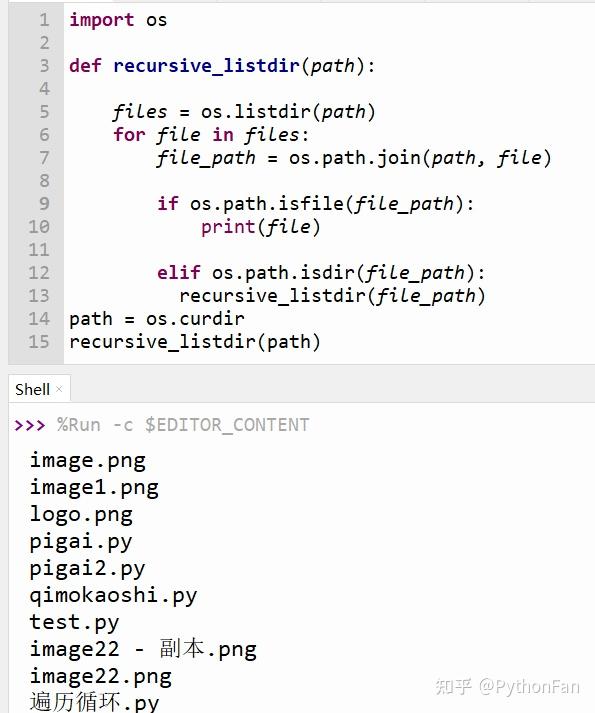Click the os.path.join line of code

pos(354,158)
